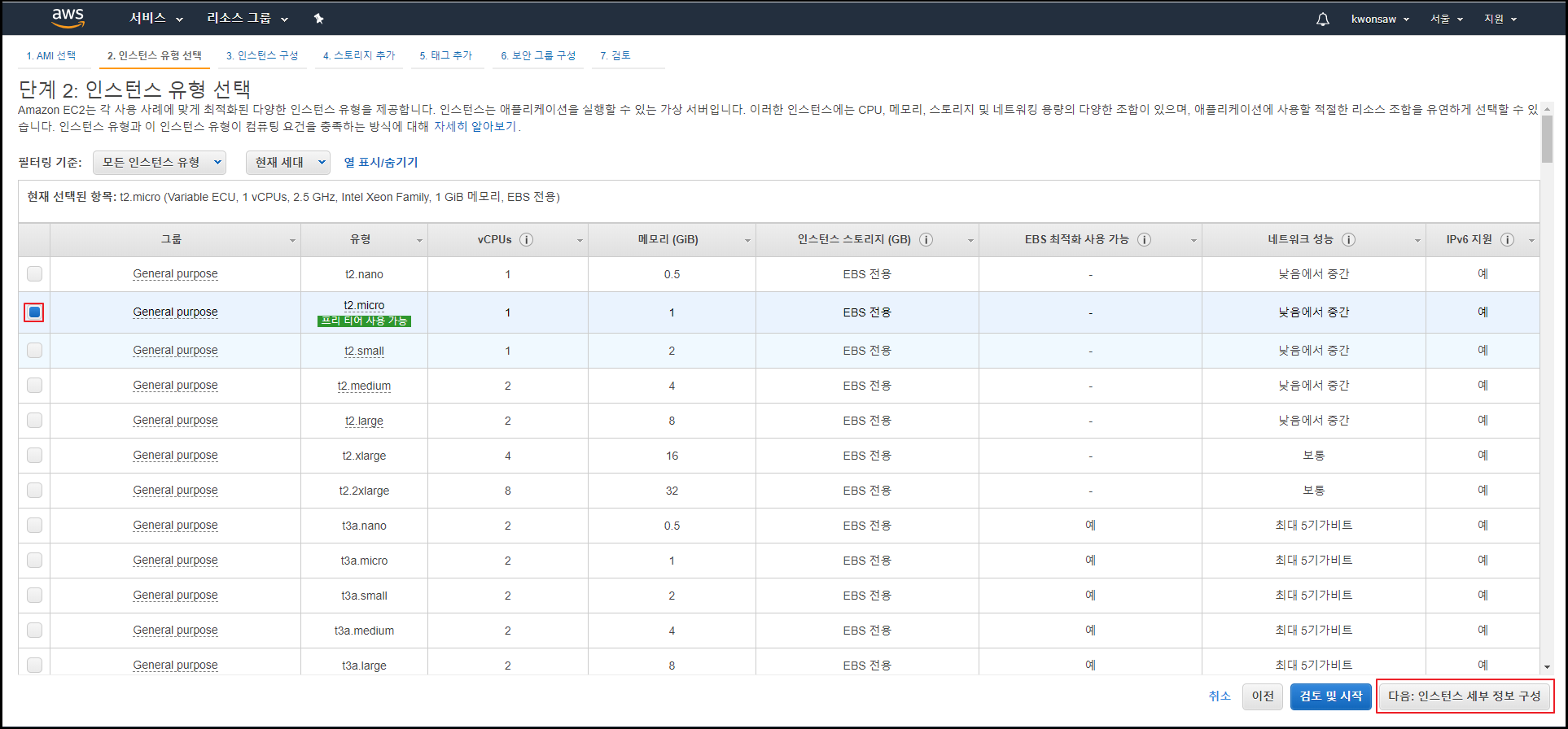Click the 자세히 알아보기 link
1568x729 pixels.
coord(475,126)
